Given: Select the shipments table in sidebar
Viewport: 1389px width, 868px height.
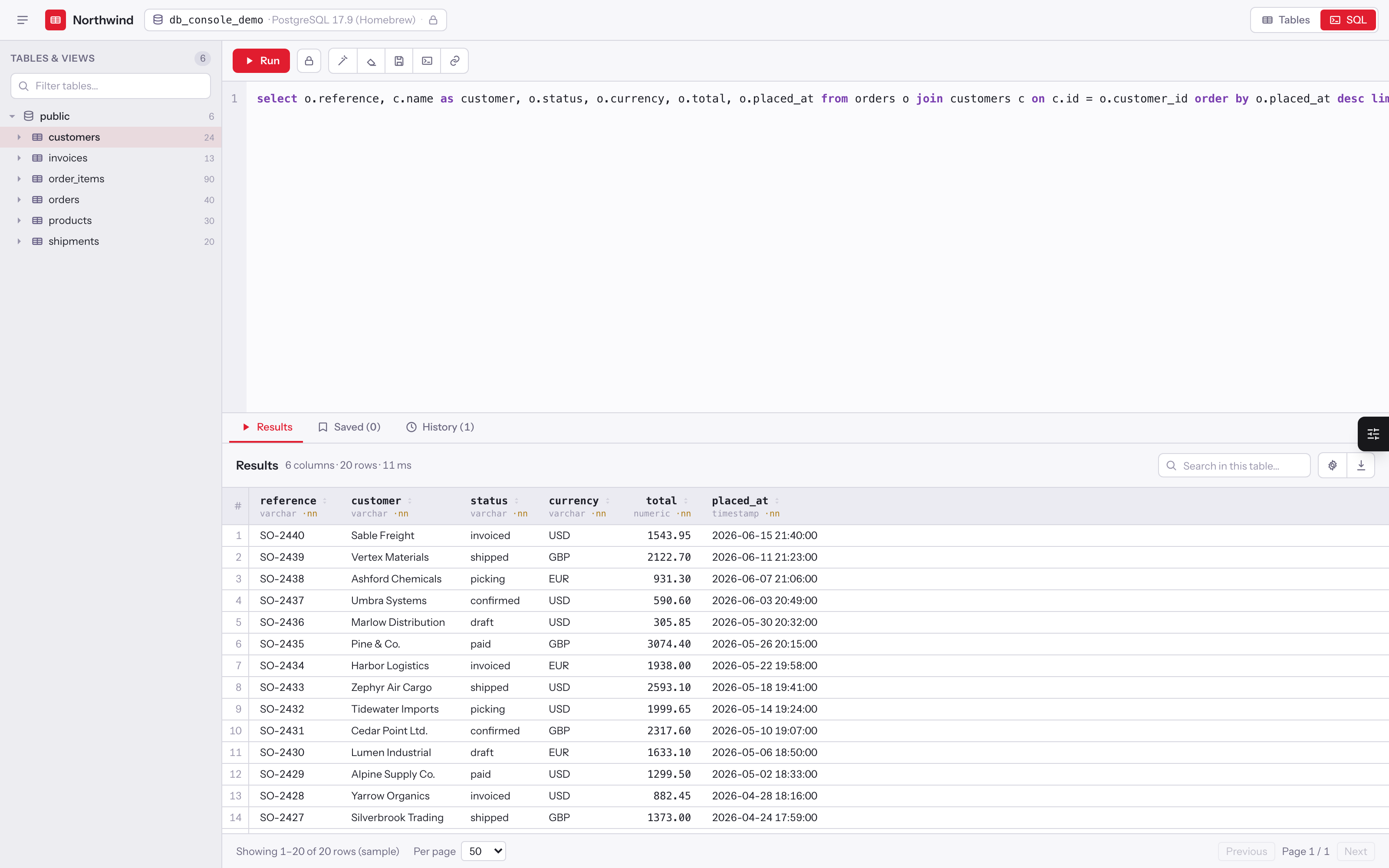Looking at the screenshot, I should click(111, 242).
